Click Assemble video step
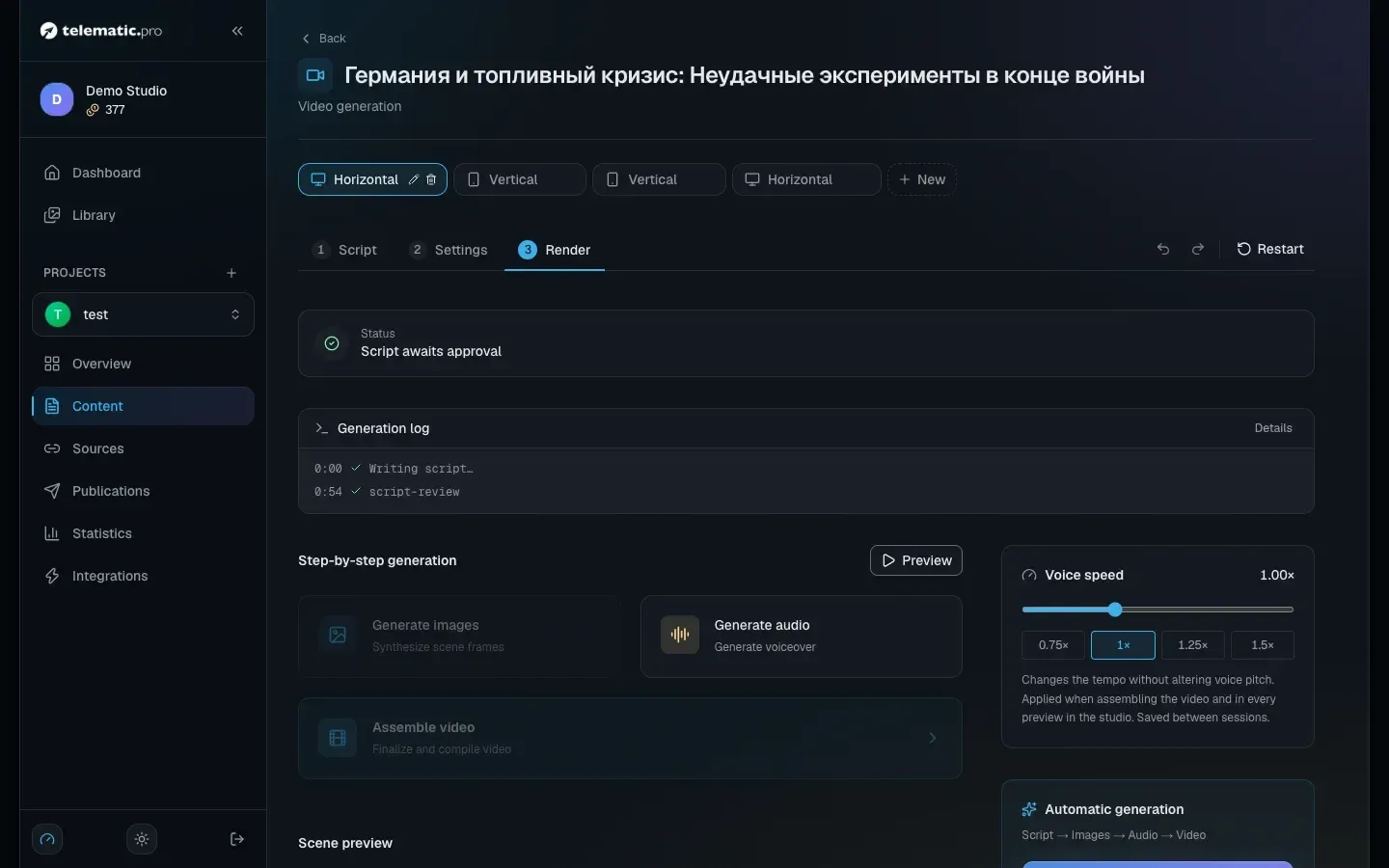The width and height of the screenshot is (1389, 868). 630,738
